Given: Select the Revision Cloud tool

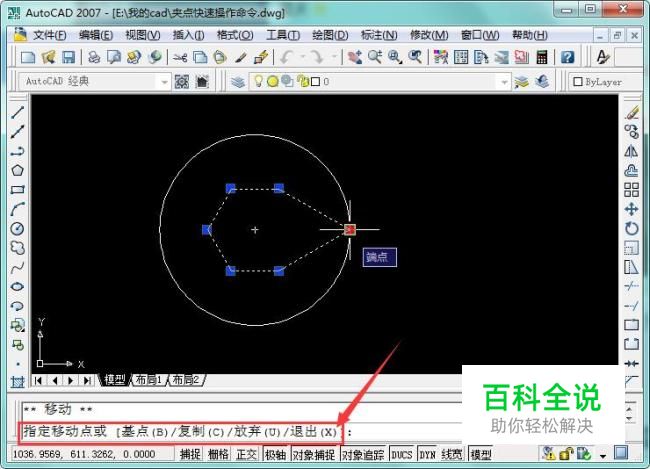Looking at the screenshot, I should point(17,248).
